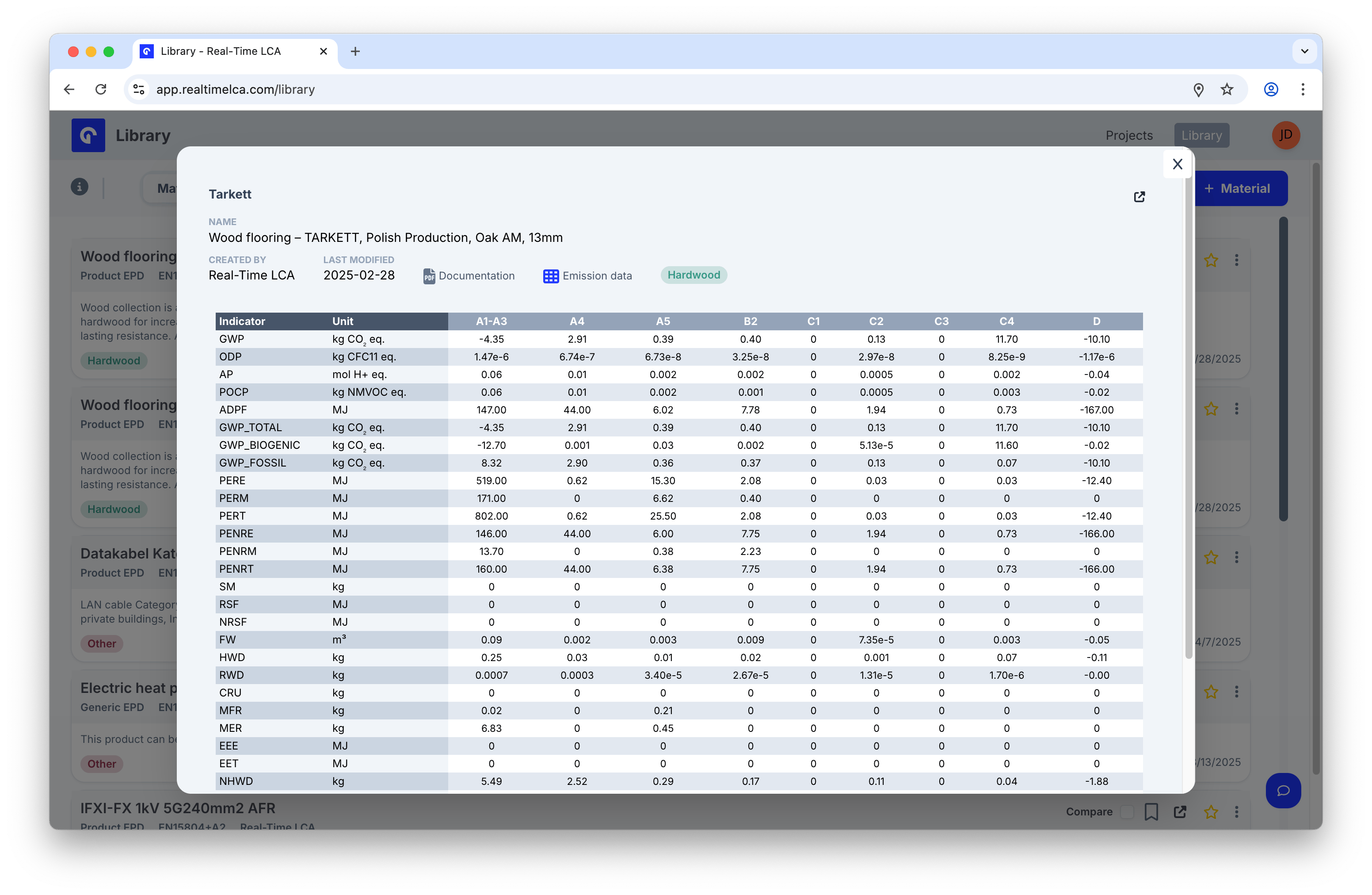Star the second Wood flooring card
1372x895 pixels.
click(1211, 409)
